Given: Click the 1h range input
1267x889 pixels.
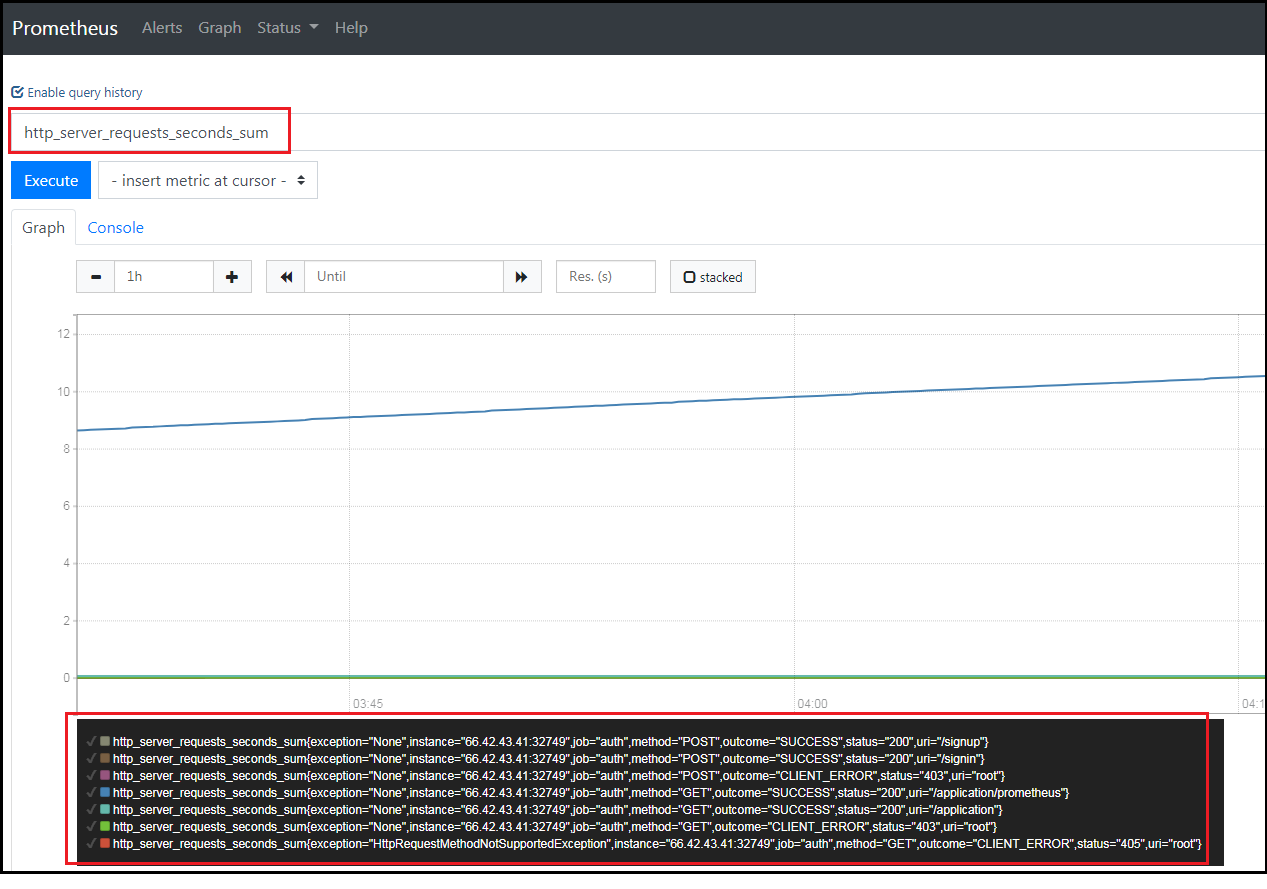Looking at the screenshot, I should point(164,277).
